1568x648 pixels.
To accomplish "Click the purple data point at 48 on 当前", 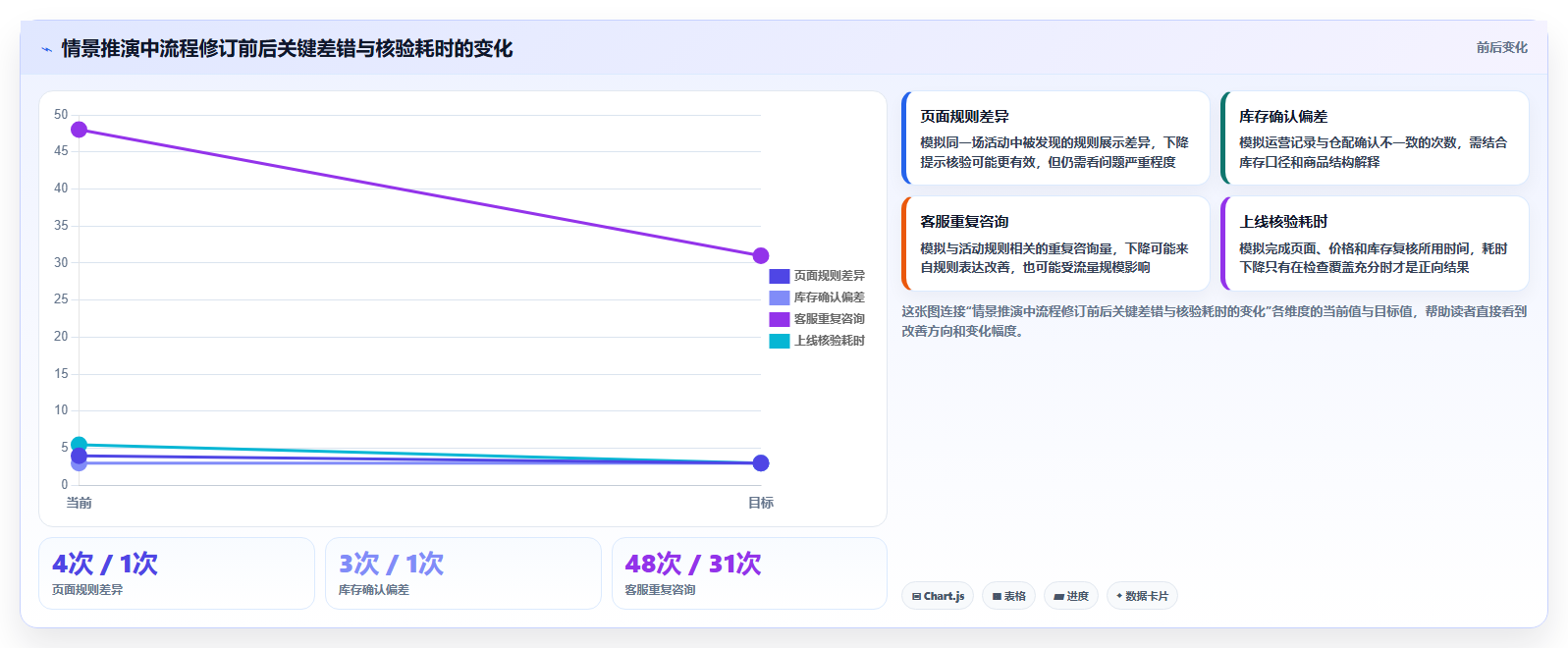I will click(x=80, y=130).
